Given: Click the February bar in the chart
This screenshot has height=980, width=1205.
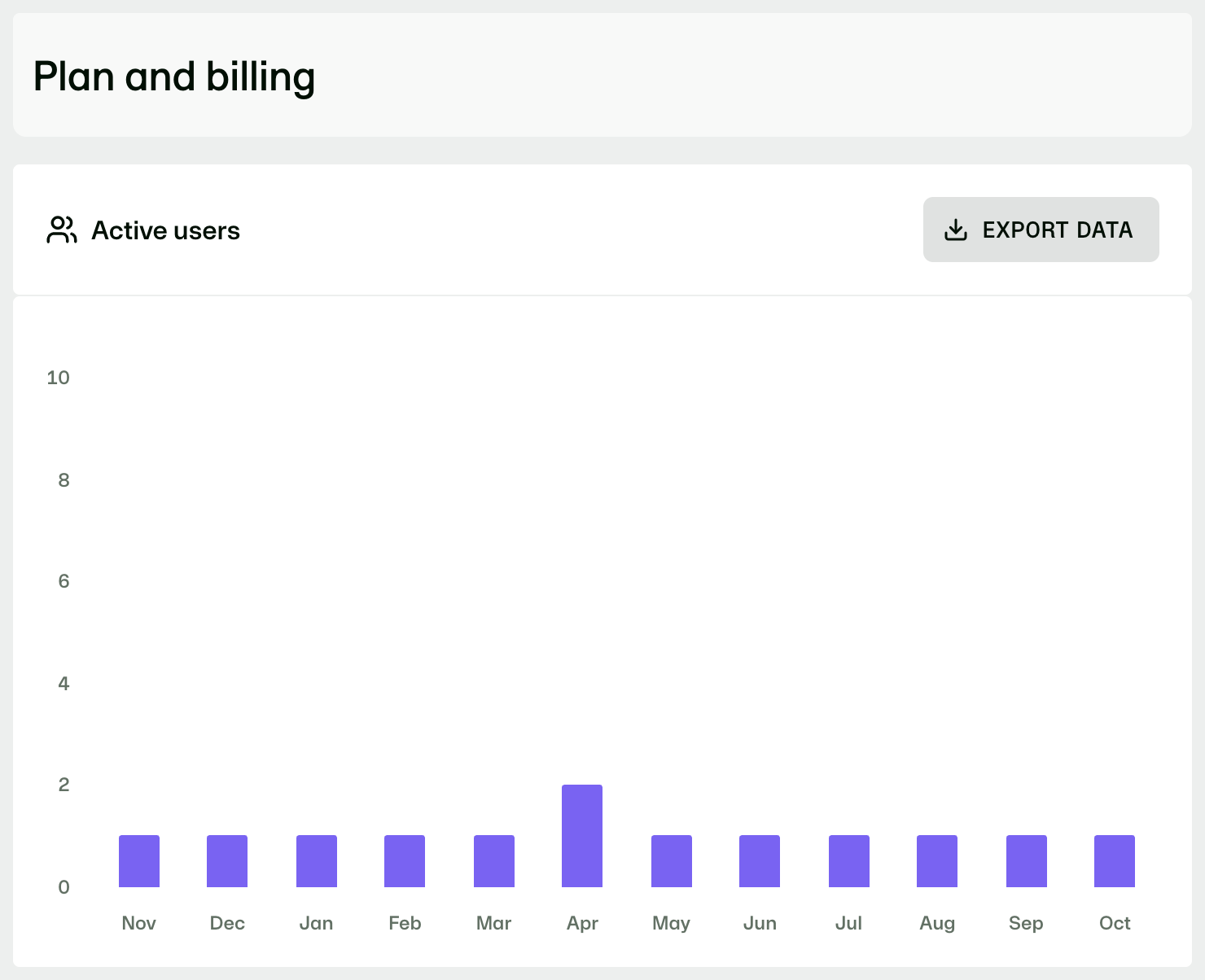Looking at the screenshot, I should point(405,861).
